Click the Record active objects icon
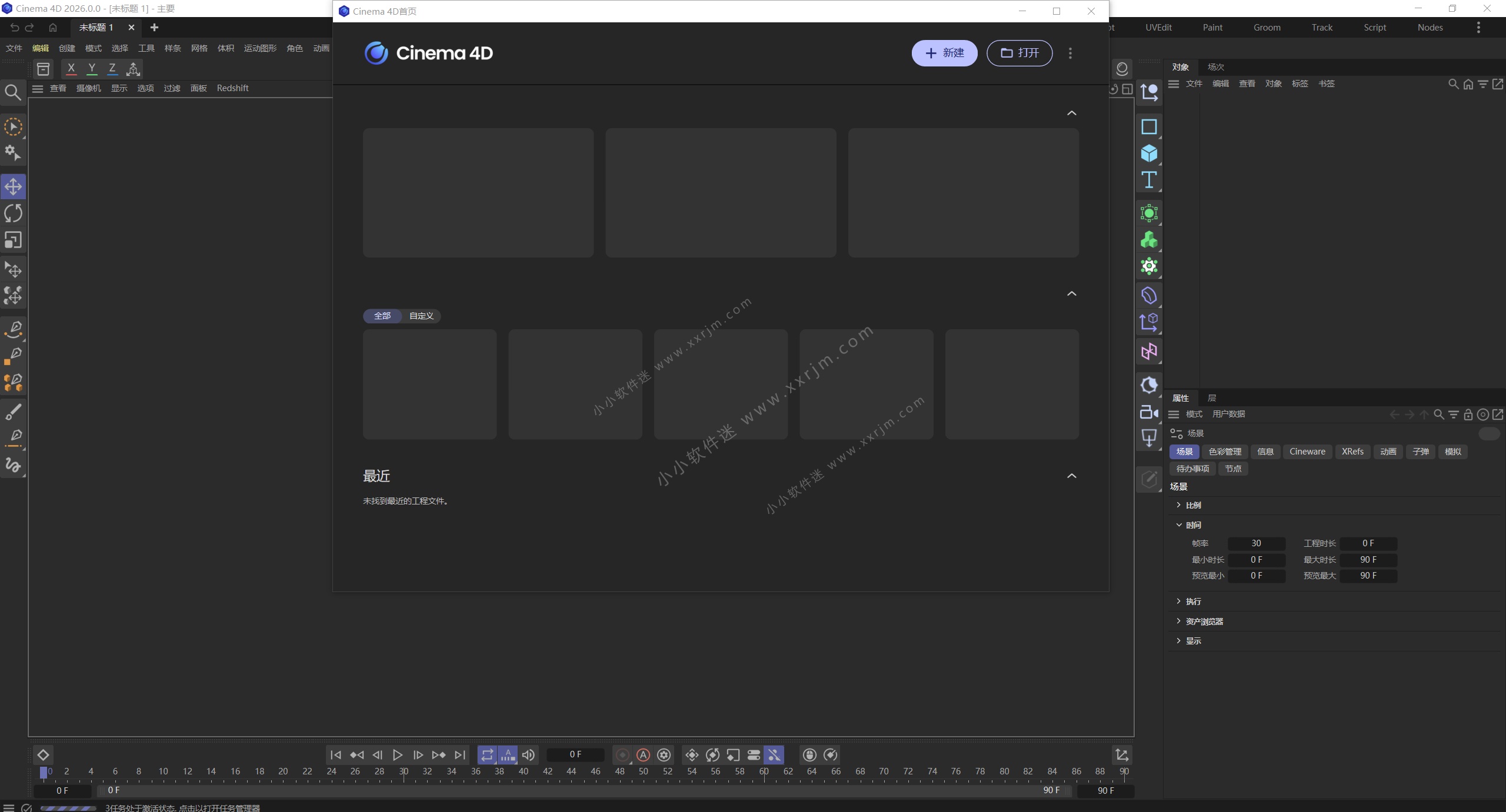Screen dimensions: 1506x812 click(x=622, y=755)
